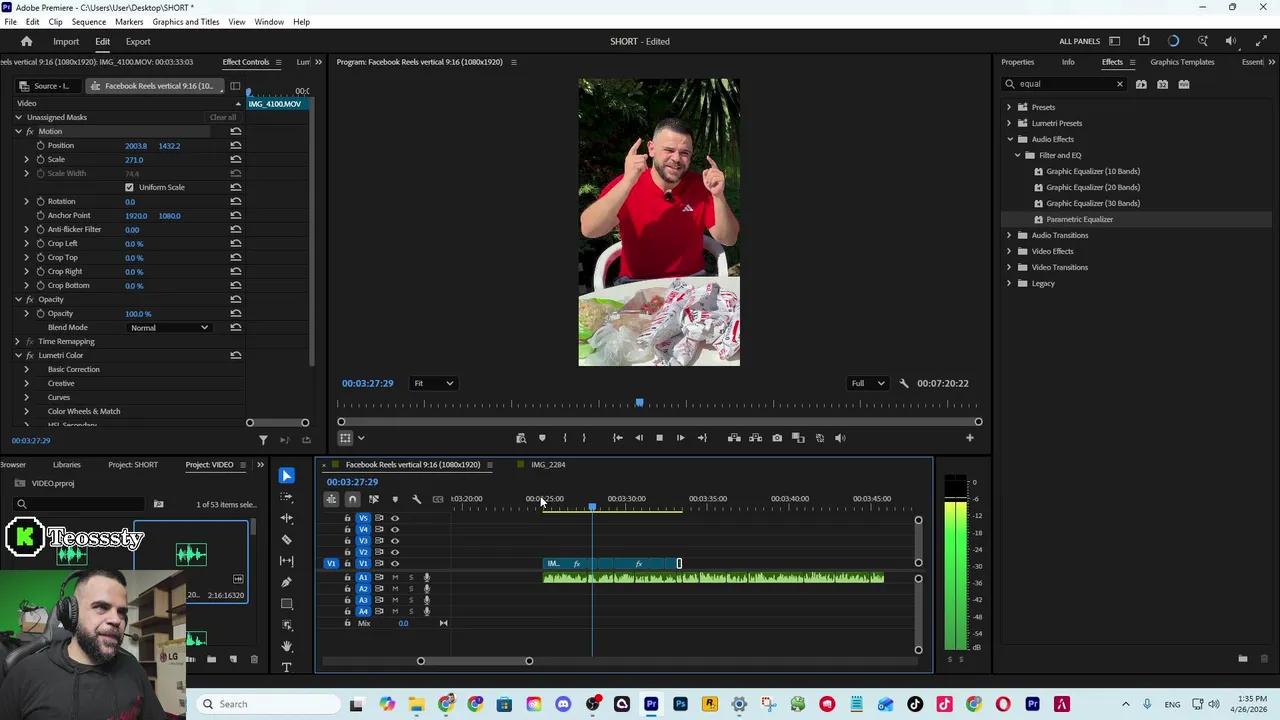The width and height of the screenshot is (1280, 720).
Task: Open Windows taskbar Search box
Action: point(267,704)
